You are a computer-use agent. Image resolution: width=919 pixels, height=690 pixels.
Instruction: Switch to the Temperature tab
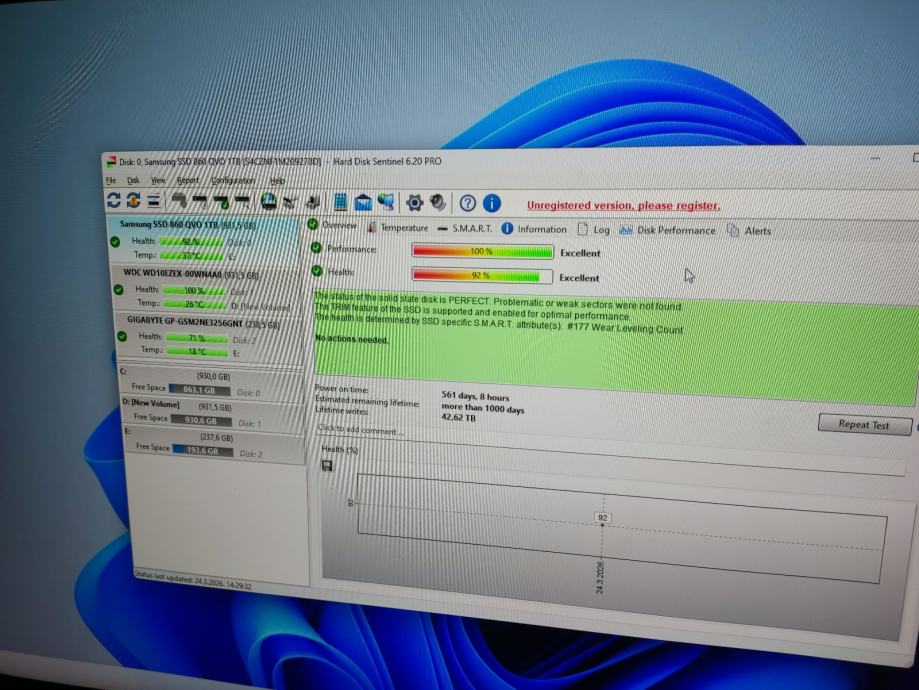pyautogui.click(x=398, y=227)
